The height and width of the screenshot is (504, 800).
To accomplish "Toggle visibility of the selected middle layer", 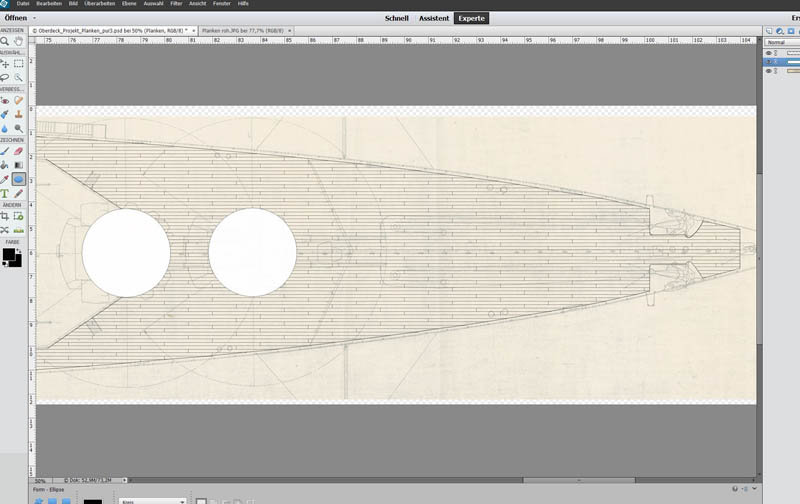I will (769, 62).
